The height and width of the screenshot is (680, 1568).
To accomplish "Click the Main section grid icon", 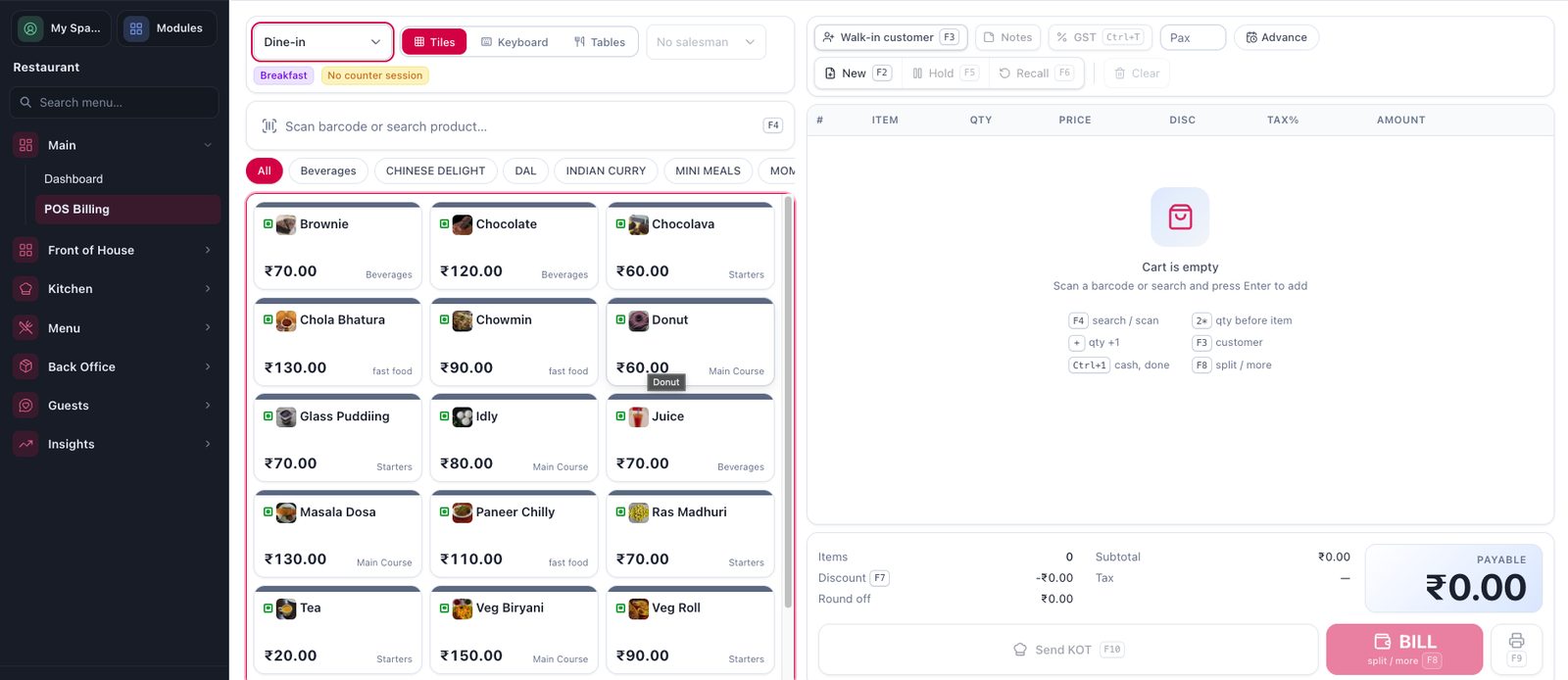I will (26, 145).
